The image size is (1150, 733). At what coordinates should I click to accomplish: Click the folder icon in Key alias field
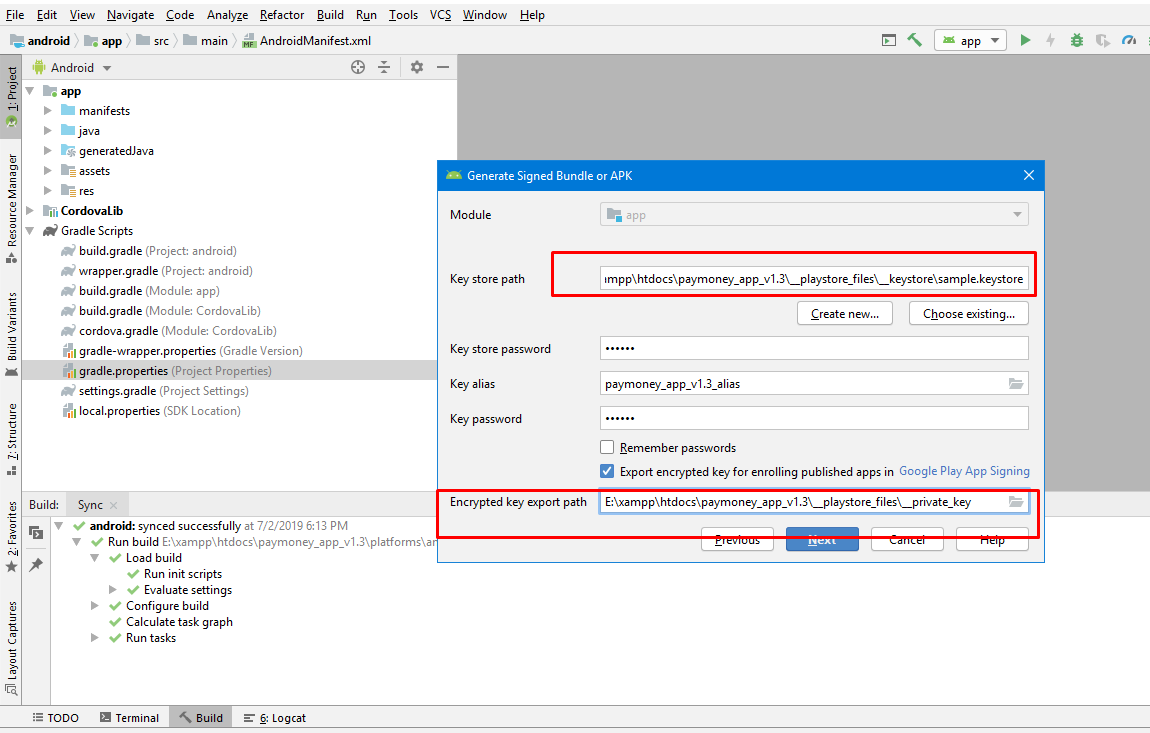coord(1016,384)
